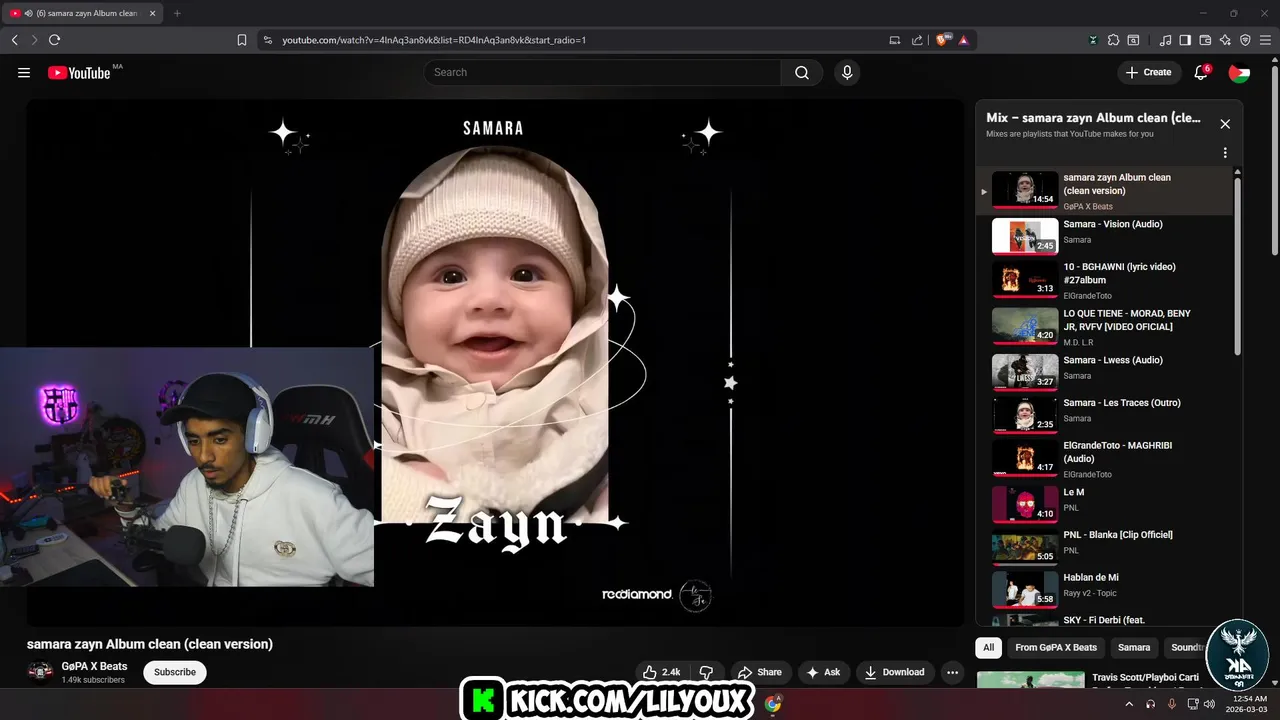Image resolution: width=1280 pixels, height=720 pixels.
Task: Open the Mix playlist three-dot options
Action: click(1225, 153)
